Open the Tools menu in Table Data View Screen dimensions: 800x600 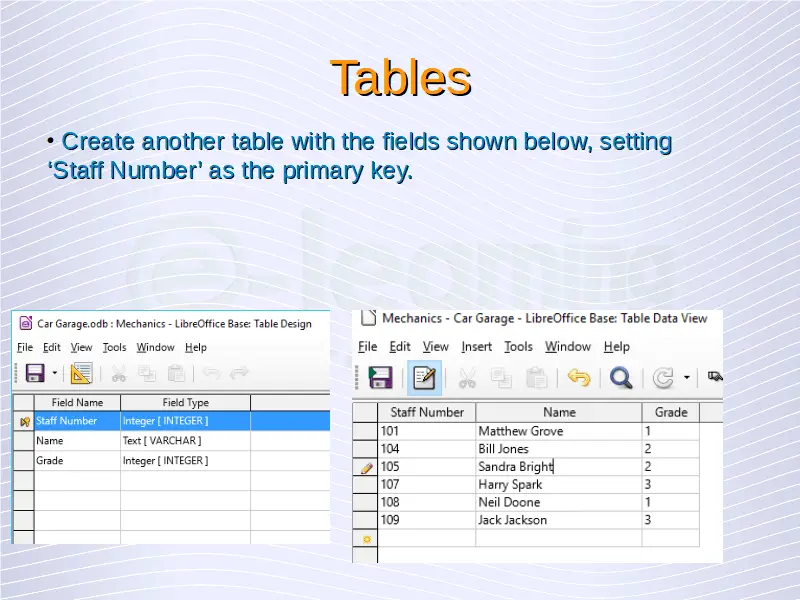pyautogui.click(x=518, y=347)
